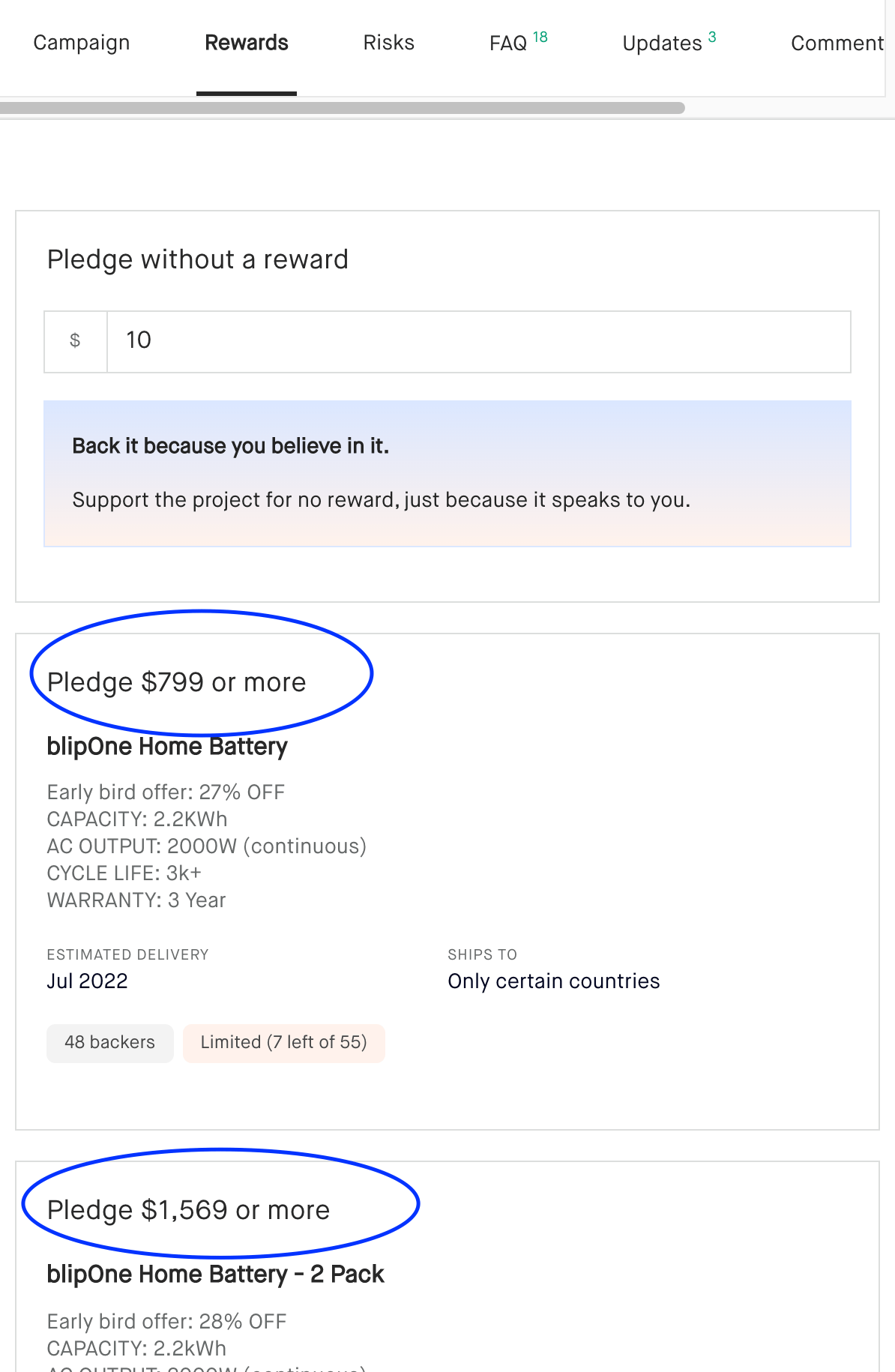The height and width of the screenshot is (1372, 895).
Task: Go to the Comments tab
Action: pos(837,43)
